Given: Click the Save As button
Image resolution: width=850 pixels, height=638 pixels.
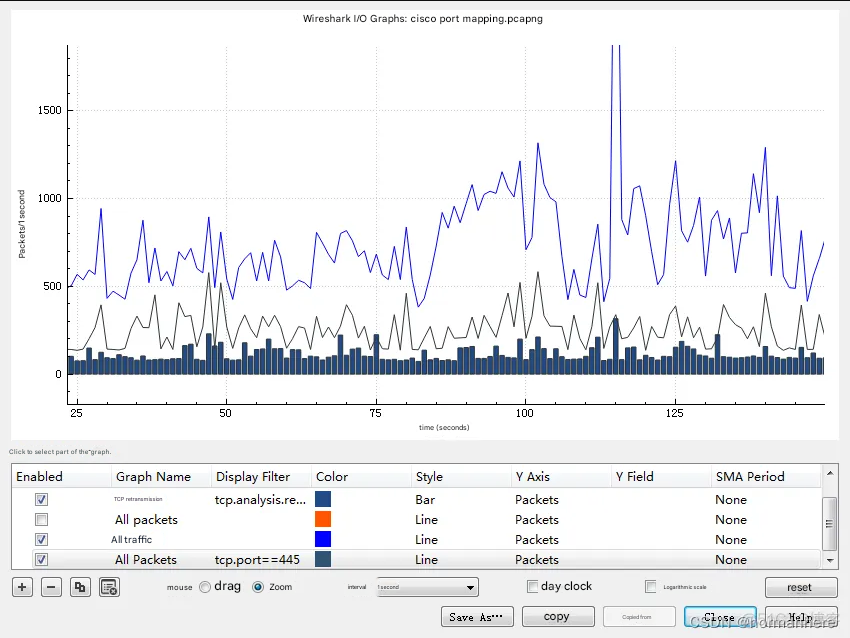Looking at the screenshot, I should pyautogui.click(x=477, y=617).
